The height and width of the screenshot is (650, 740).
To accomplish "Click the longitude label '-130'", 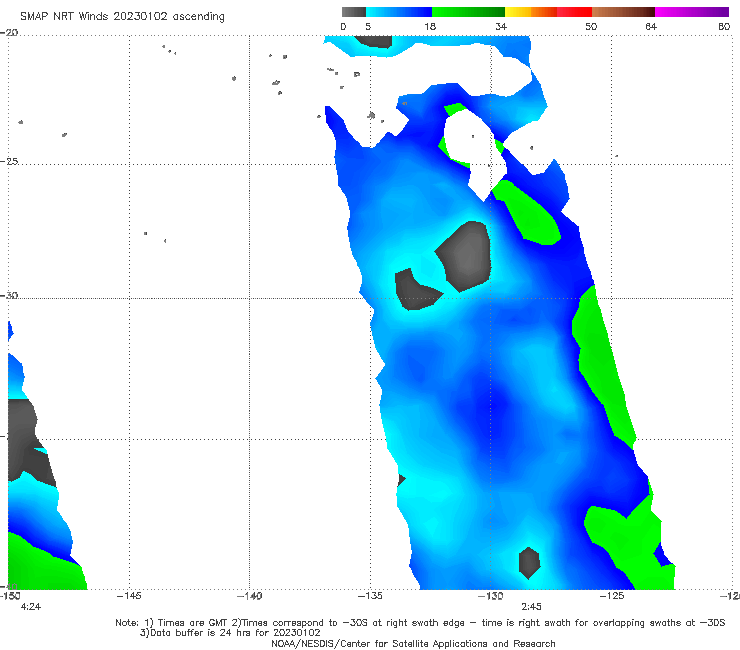I will point(490,596).
